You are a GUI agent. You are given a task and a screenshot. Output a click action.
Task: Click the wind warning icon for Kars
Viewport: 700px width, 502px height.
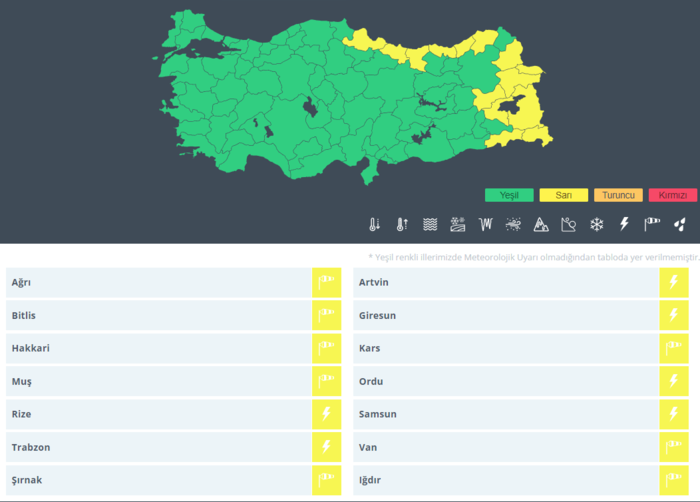pos(674,348)
